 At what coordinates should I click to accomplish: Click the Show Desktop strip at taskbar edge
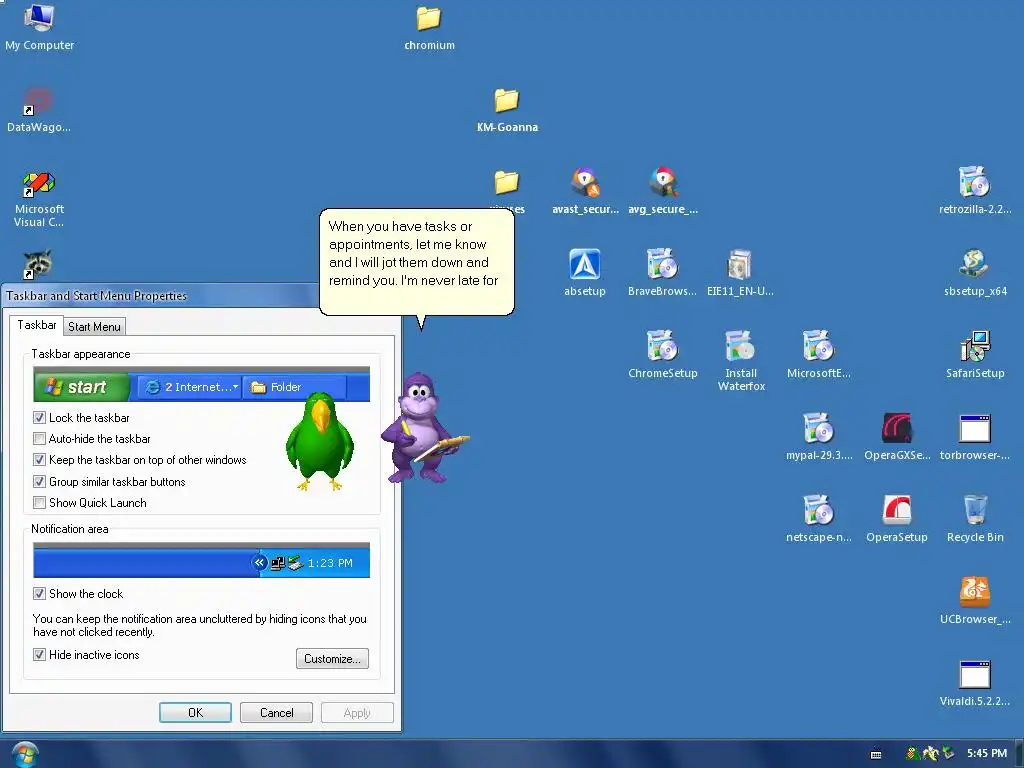click(x=1019, y=754)
